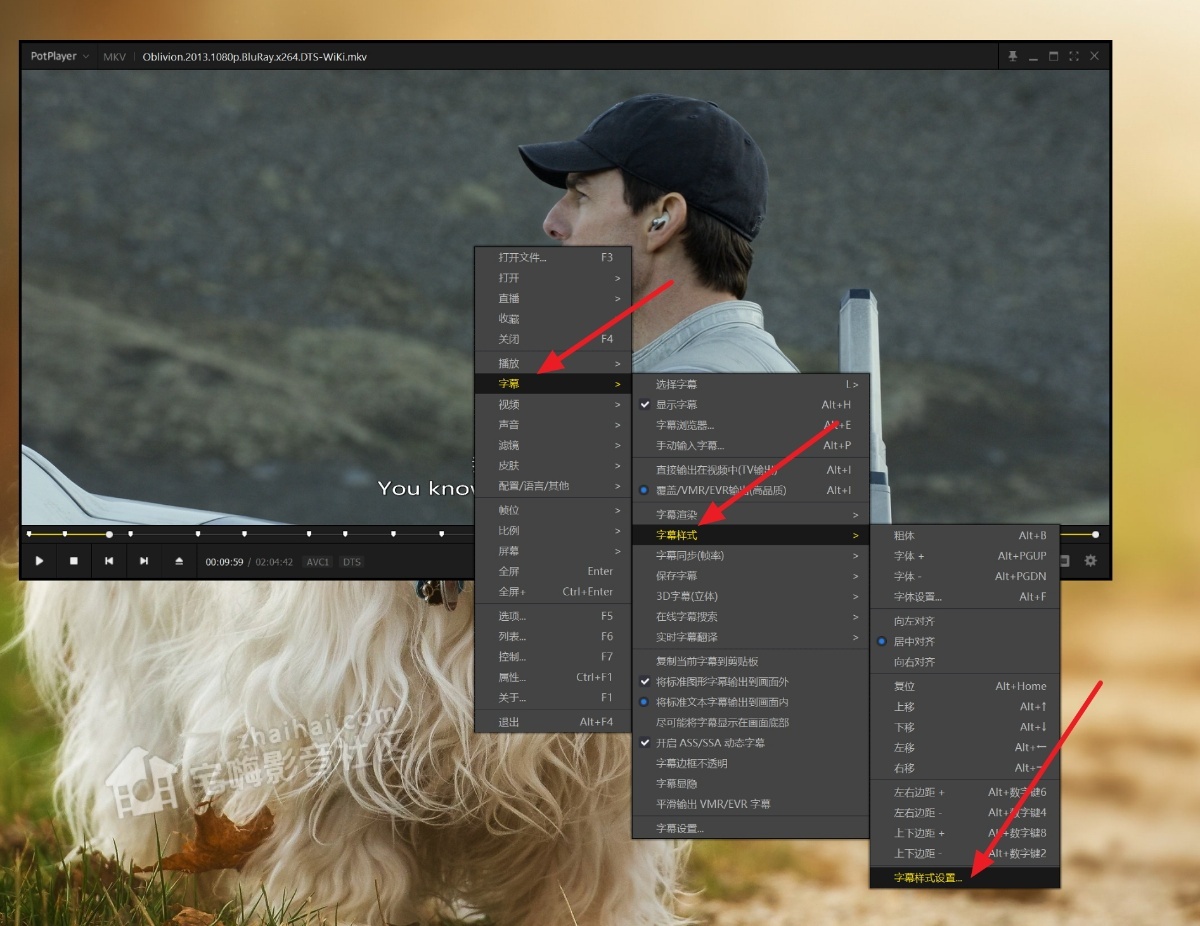1200x926 pixels.
Task: Click the 关闭 F4 menu entry
Action: (553, 339)
